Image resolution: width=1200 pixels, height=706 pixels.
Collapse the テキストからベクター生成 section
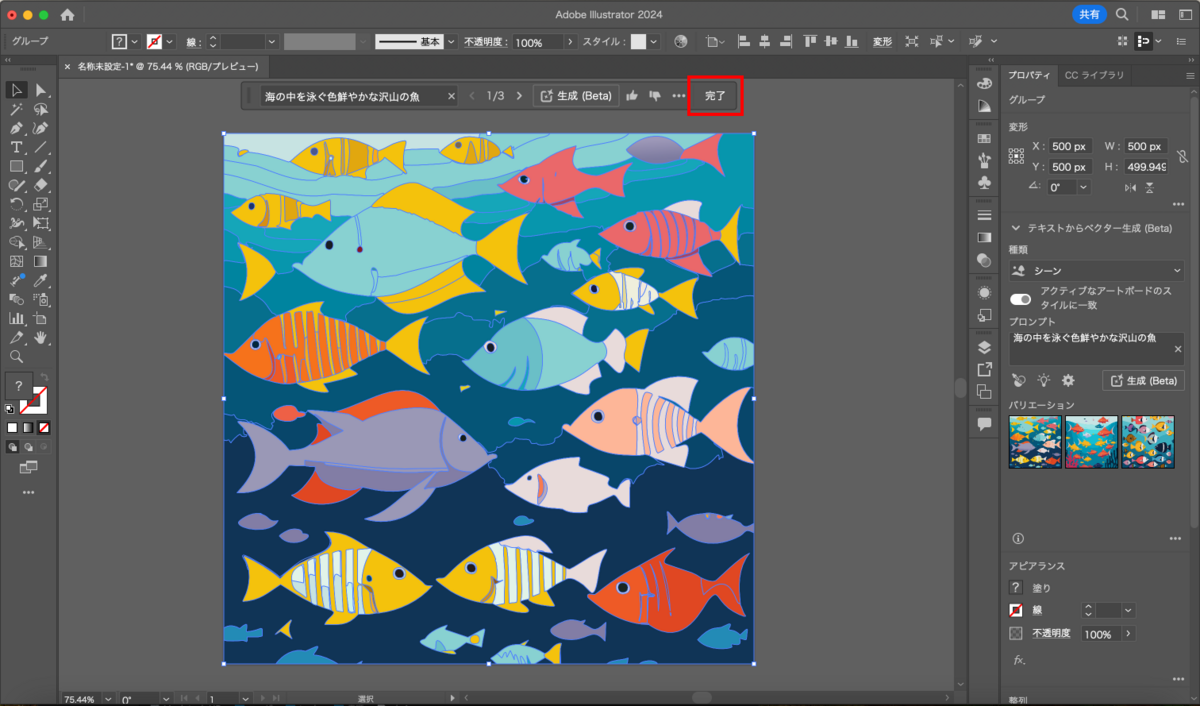1016,228
